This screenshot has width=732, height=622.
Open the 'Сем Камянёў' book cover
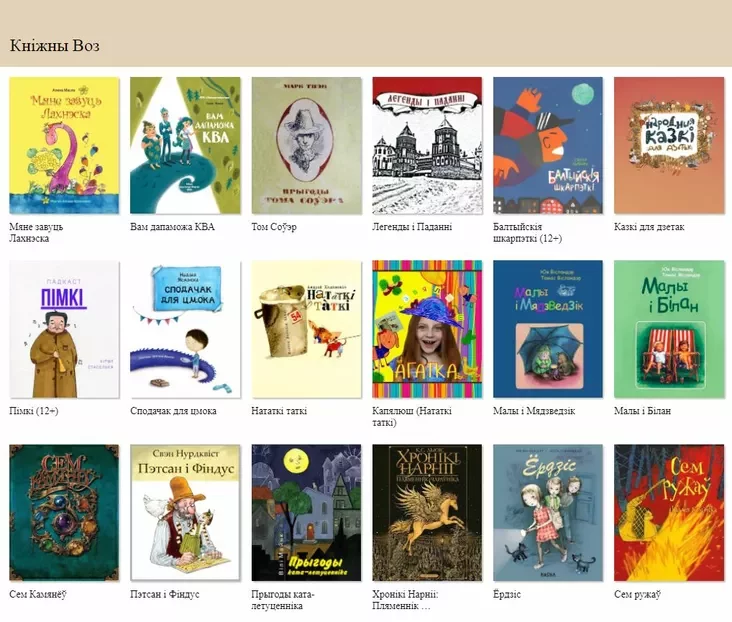[64, 513]
